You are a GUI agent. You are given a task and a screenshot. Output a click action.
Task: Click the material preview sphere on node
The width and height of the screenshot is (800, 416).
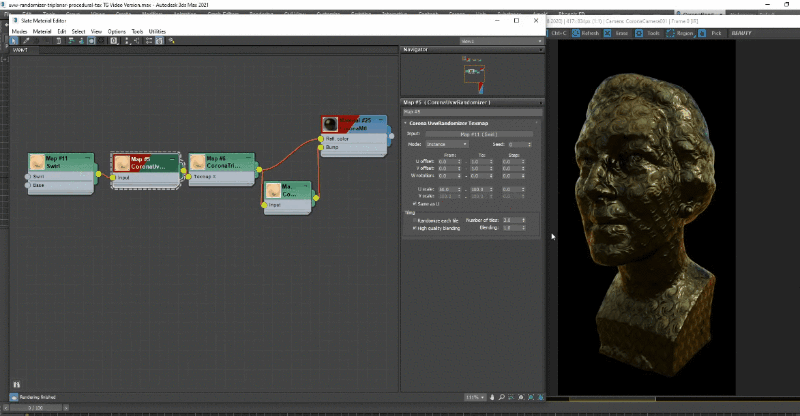click(x=330, y=123)
